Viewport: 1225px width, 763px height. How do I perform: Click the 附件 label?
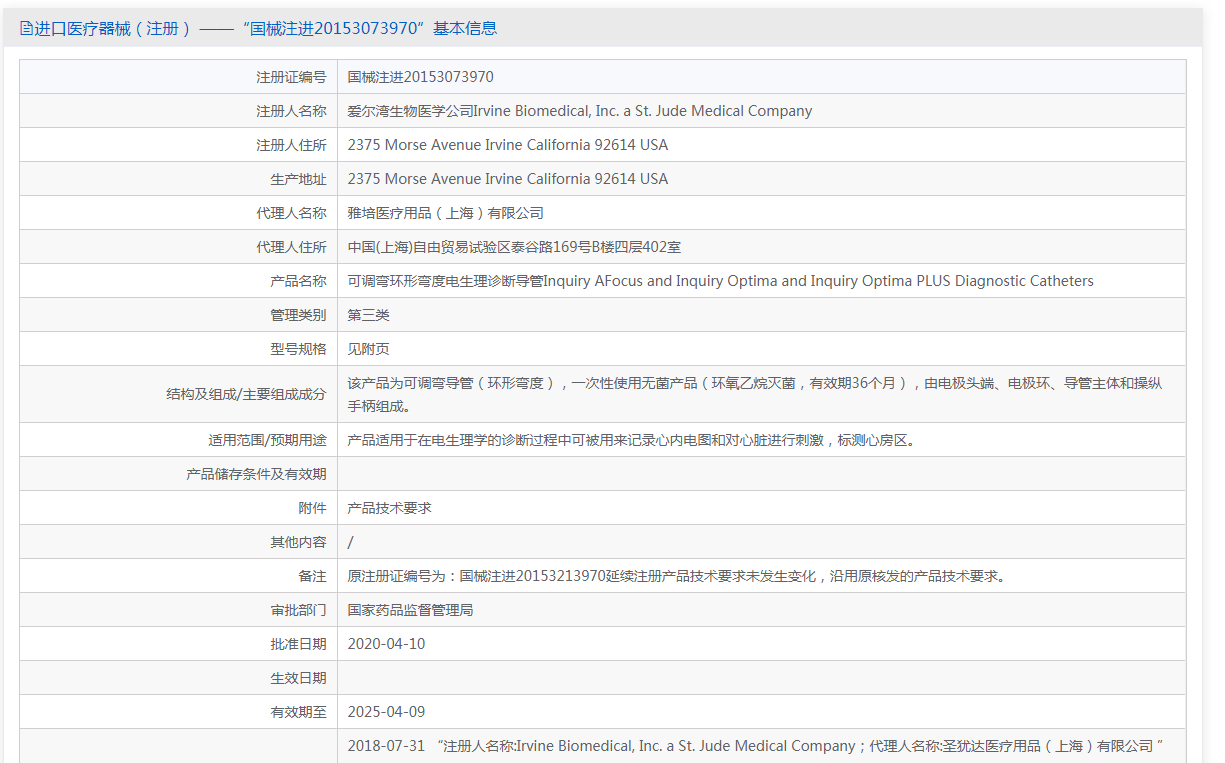[312, 508]
